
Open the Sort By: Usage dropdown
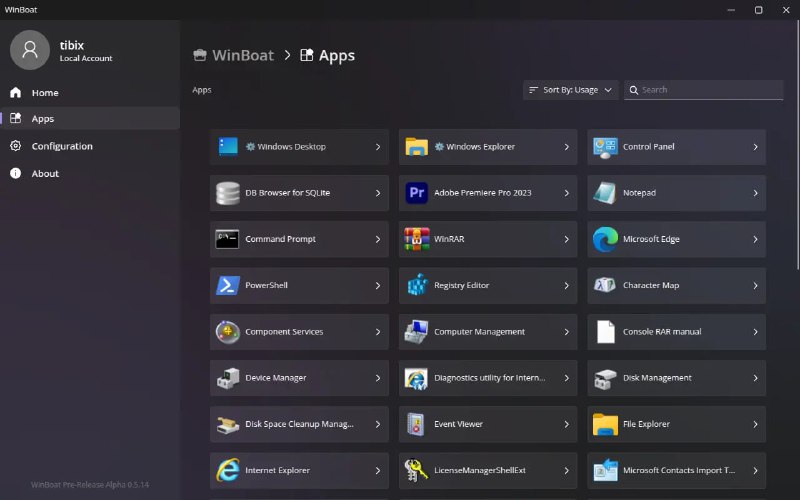coord(570,90)
